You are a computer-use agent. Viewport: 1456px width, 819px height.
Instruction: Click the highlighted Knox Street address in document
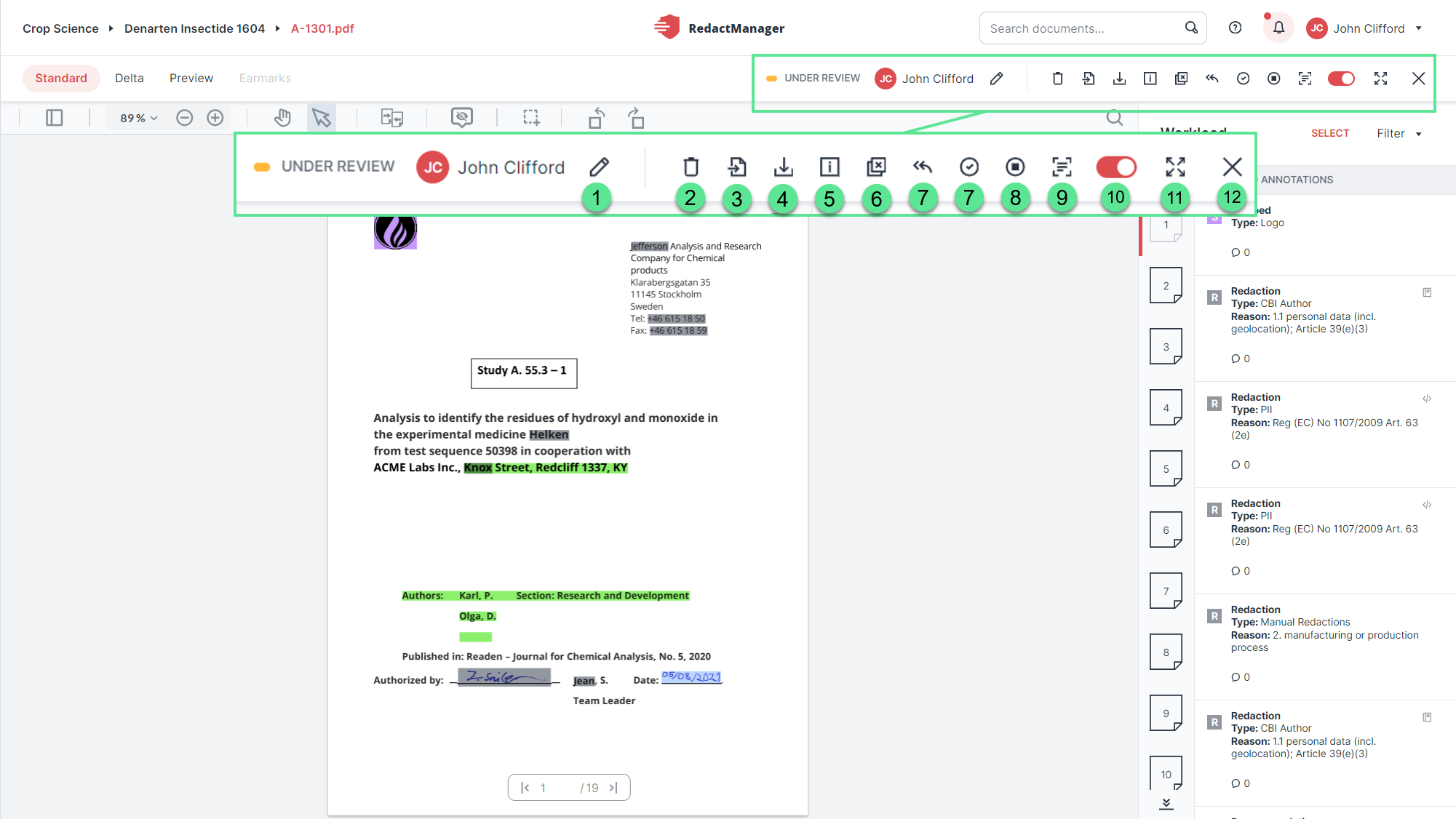tap(546, 468)
